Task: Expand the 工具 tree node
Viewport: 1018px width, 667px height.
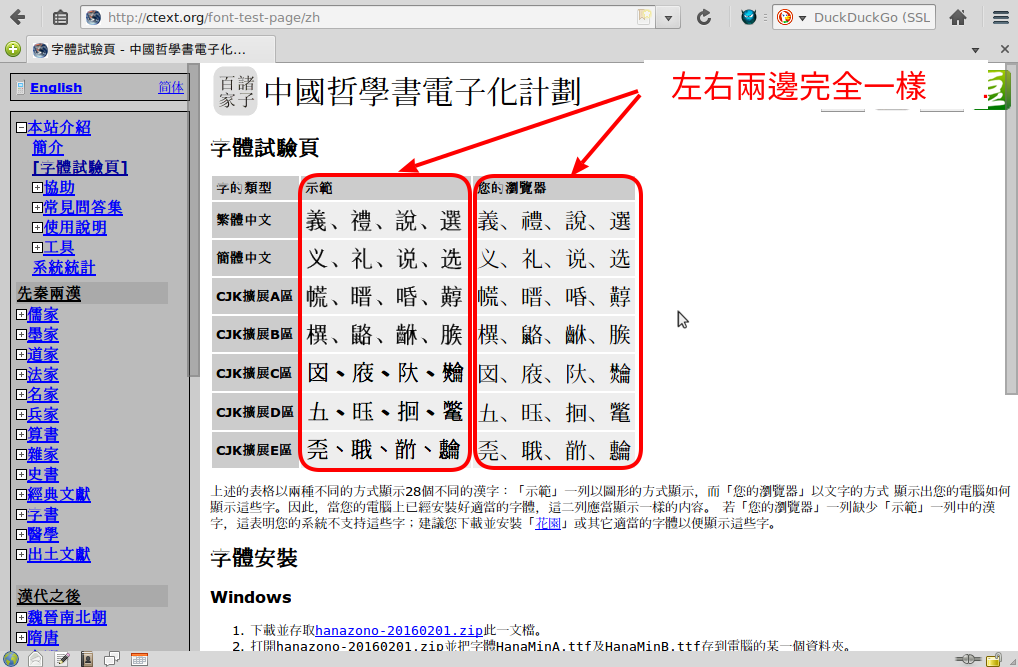Action: (x=37, y=247)
